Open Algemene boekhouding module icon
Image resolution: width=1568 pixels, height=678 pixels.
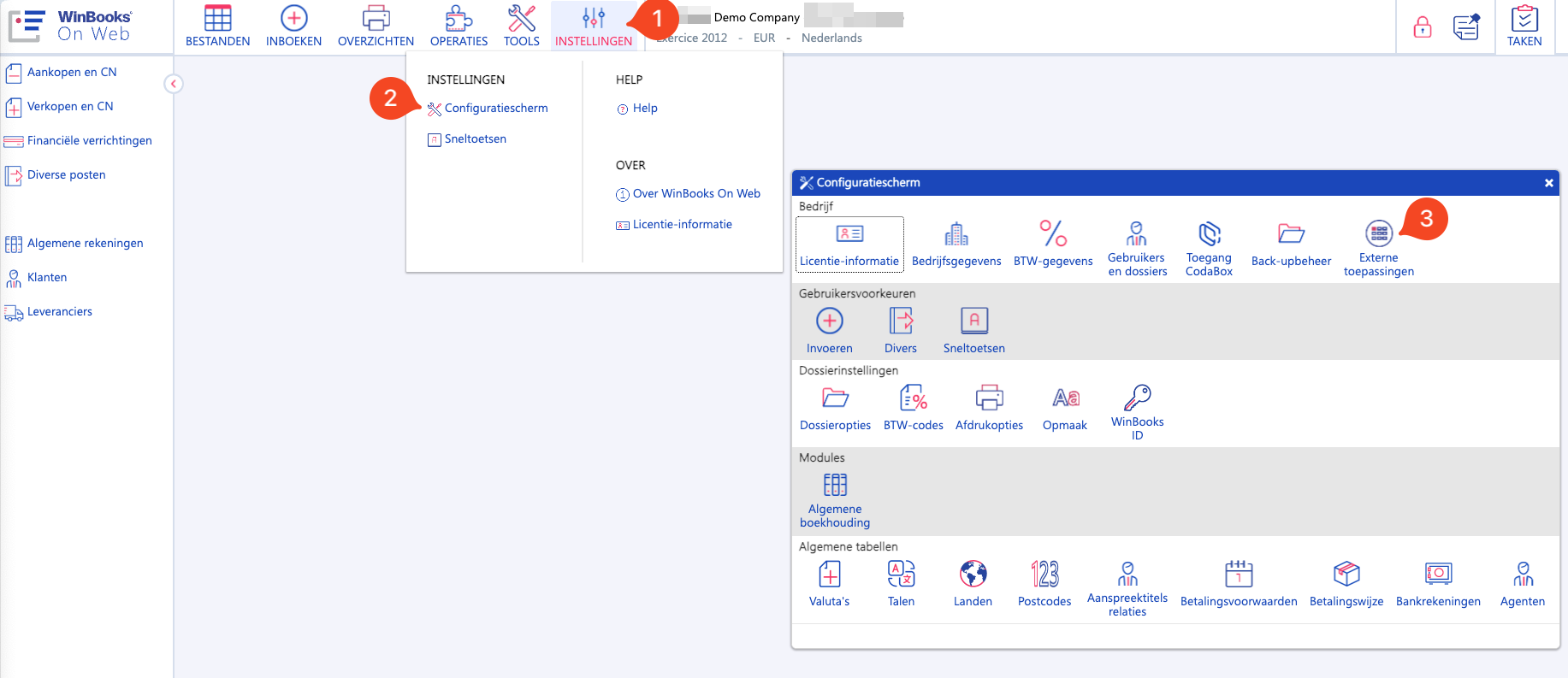point(835,500)
